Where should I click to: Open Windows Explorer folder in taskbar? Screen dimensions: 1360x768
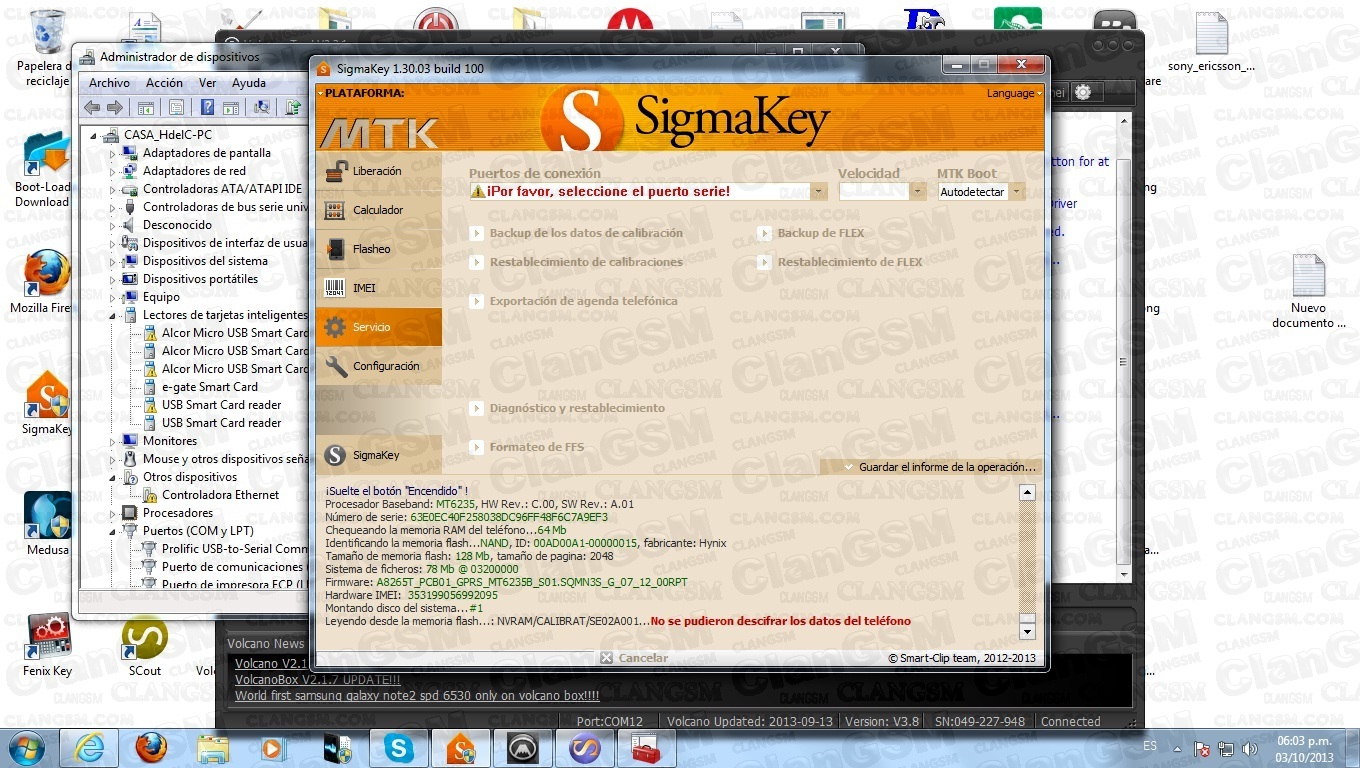coord(213,748)
